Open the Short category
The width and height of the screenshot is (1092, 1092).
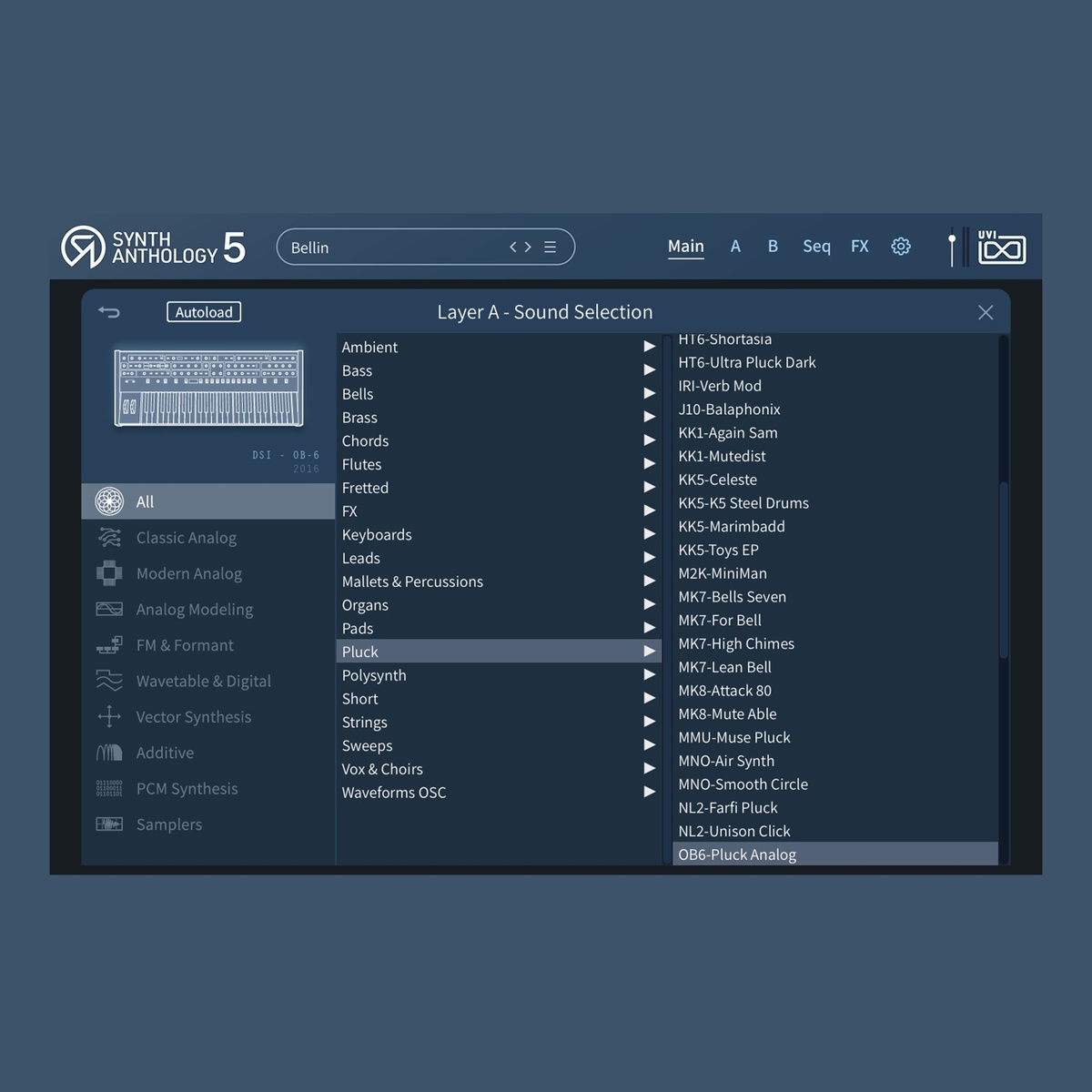click(499, 699)
